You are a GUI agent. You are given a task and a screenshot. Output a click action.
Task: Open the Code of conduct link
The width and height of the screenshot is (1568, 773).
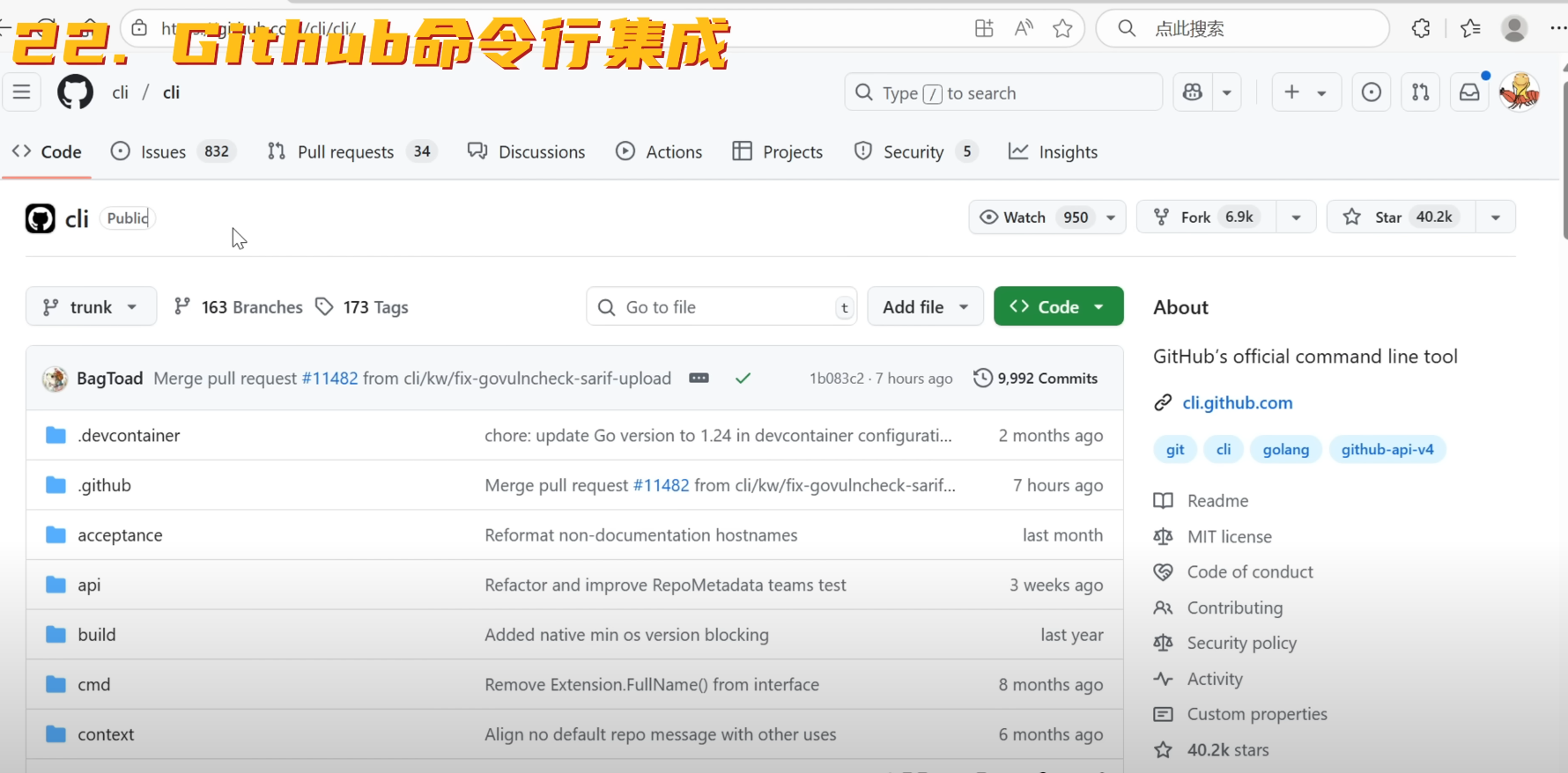1250,572
